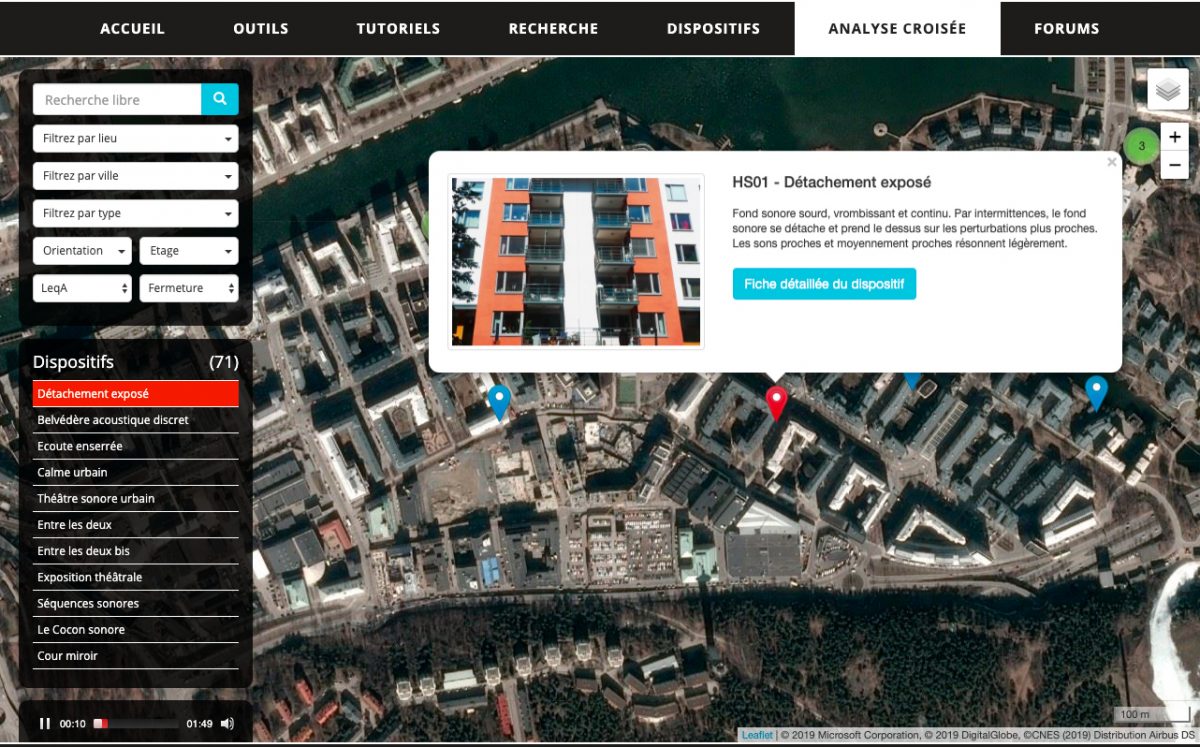
Task: Open the map layers control
Action: [x=1167, y=90]
